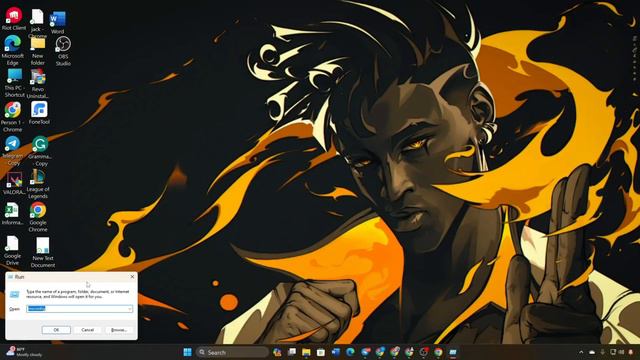Launch OBS Studio from the desktop
The image size is (640, 360).
click(x=63, y=51)
